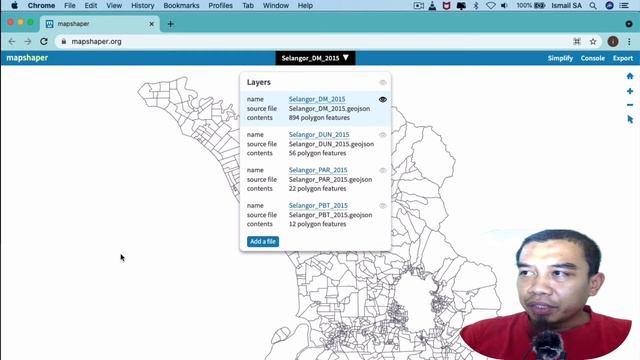Open the Profiles menu

click(220, 6)
